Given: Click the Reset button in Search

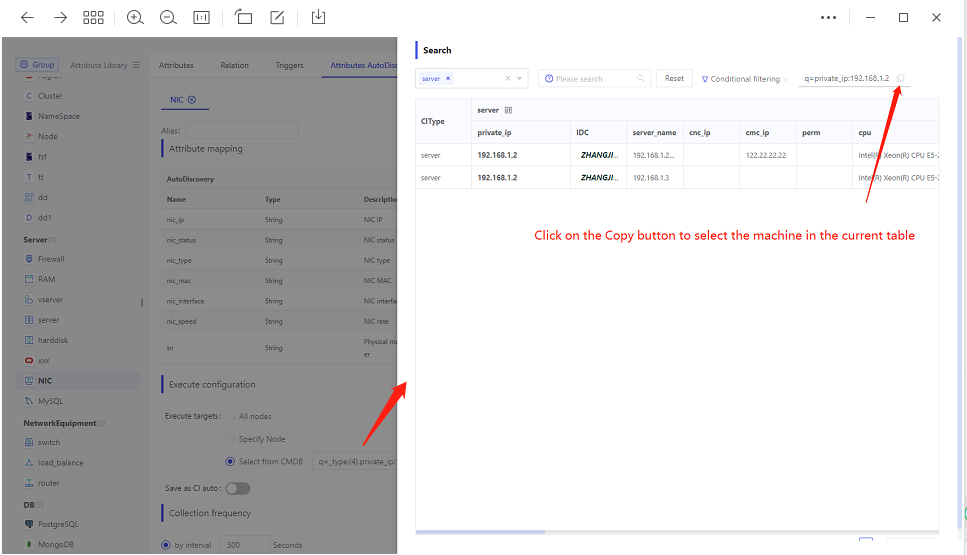Looking at the screenshot, I should pos(674,78).
